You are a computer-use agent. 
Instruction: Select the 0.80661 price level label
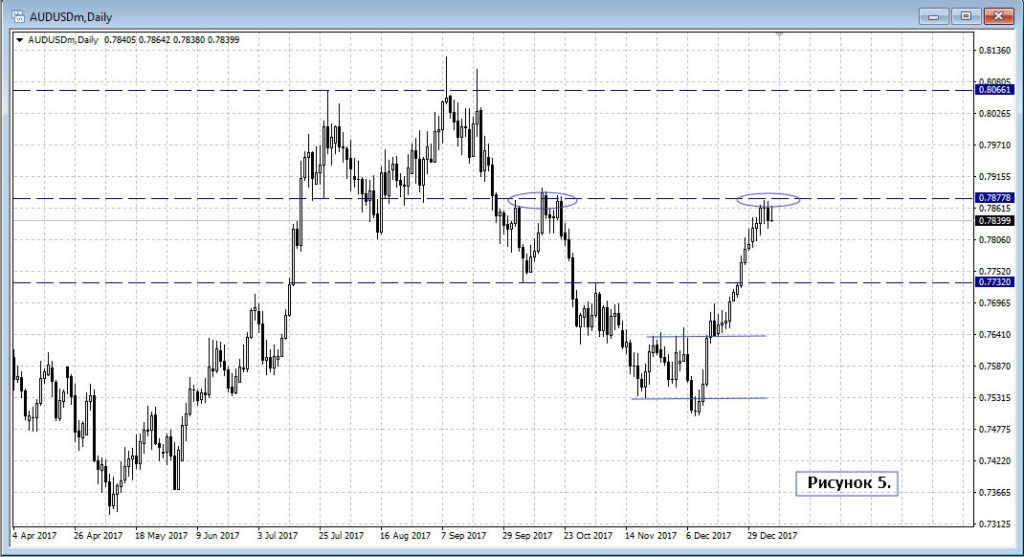997,90
